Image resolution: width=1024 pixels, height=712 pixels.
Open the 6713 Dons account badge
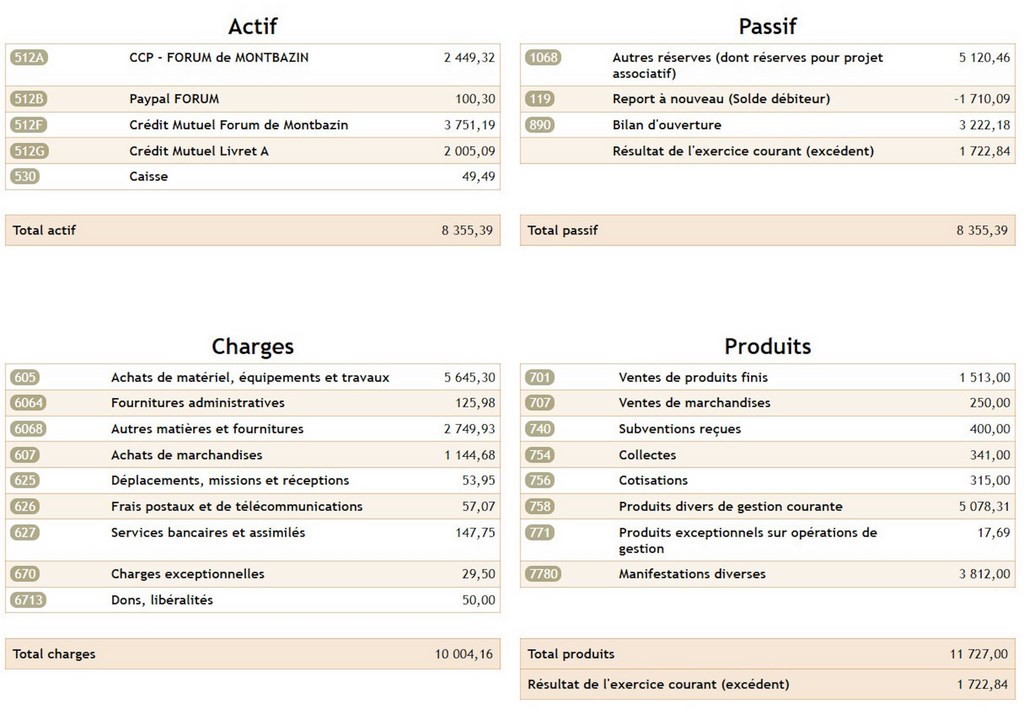(28, 600)
